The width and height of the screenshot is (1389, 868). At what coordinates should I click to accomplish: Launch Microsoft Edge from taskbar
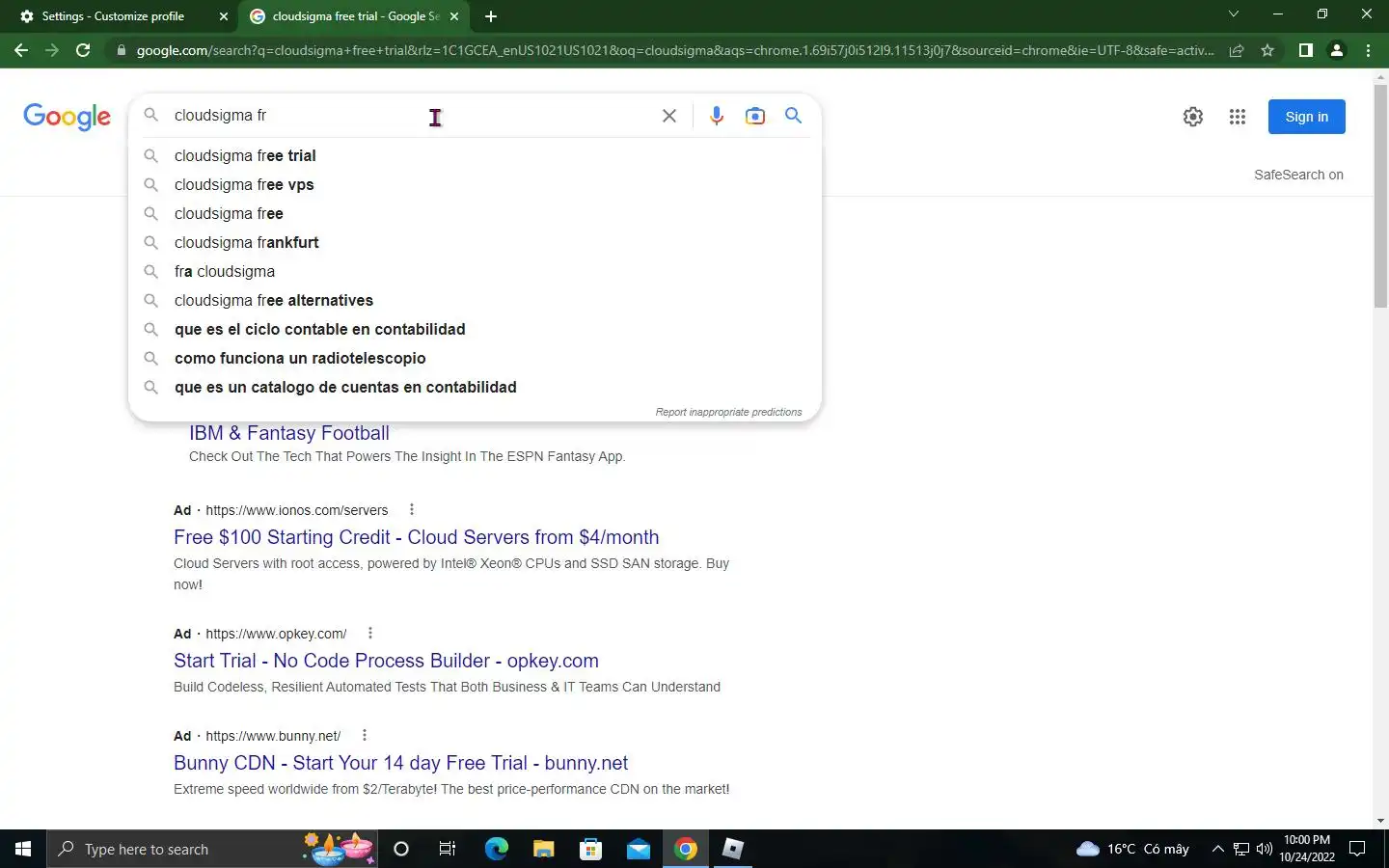click(x=496, y=849)
